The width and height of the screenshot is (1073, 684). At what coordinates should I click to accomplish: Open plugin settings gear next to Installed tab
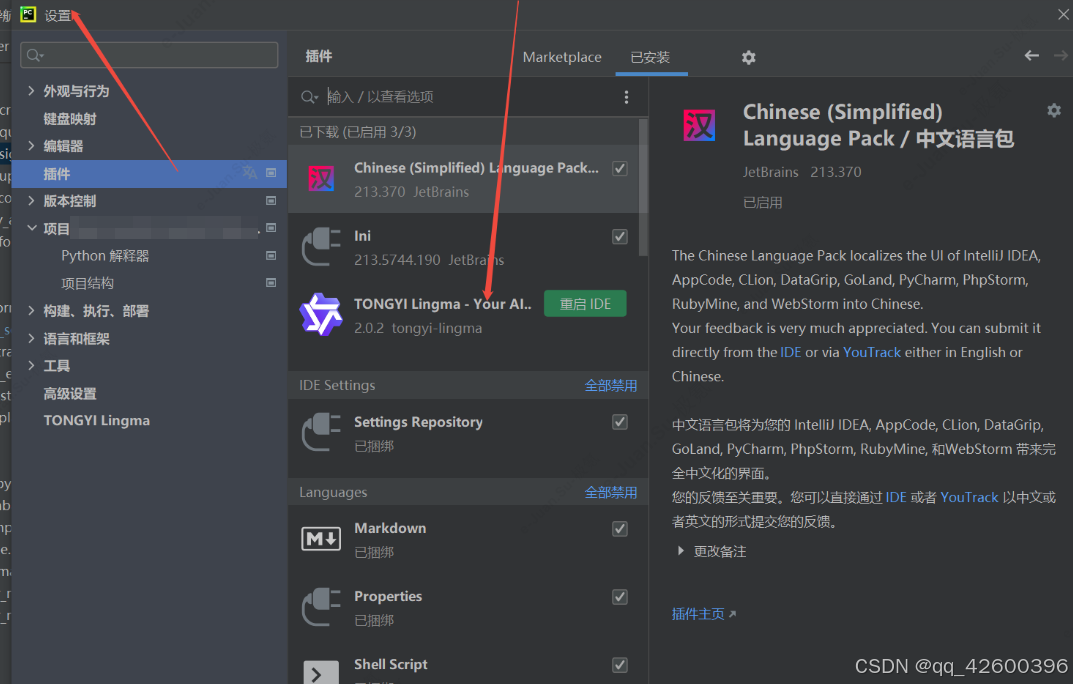[x=749, y=57]
